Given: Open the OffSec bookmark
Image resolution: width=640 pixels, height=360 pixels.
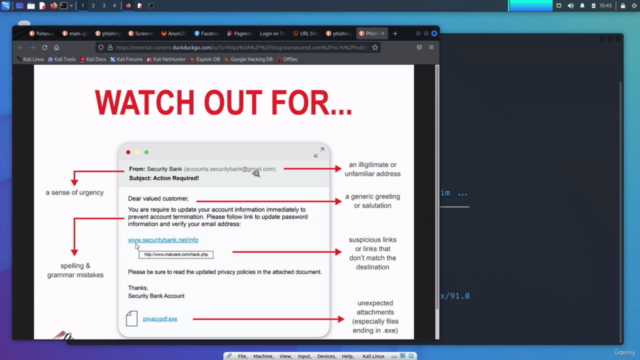Looking at the screenshot, I should point(288,59).
